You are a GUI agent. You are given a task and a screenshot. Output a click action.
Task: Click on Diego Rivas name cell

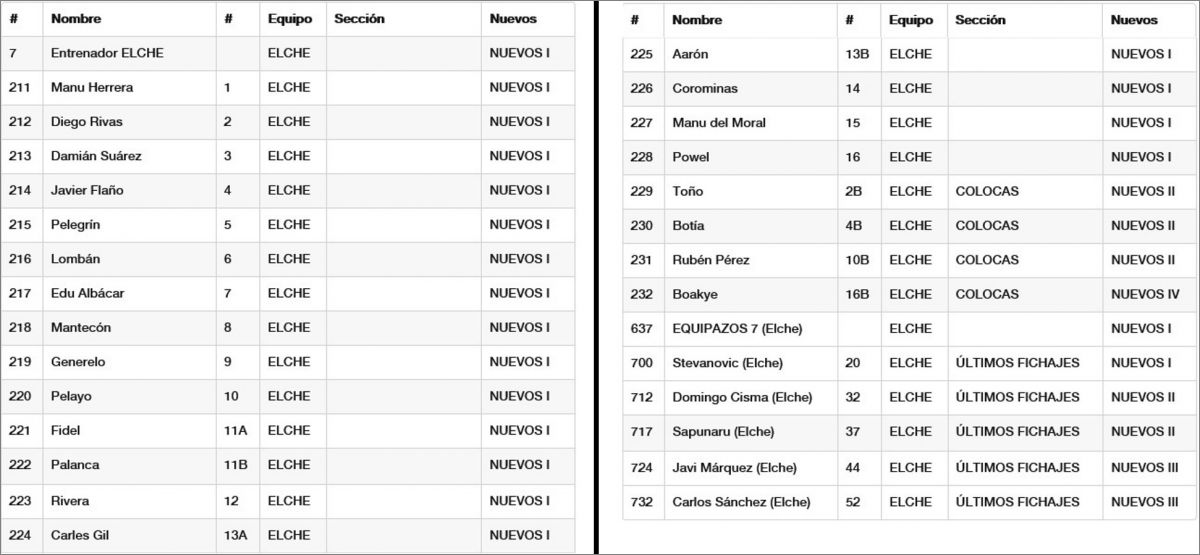(x=87, y=121)
